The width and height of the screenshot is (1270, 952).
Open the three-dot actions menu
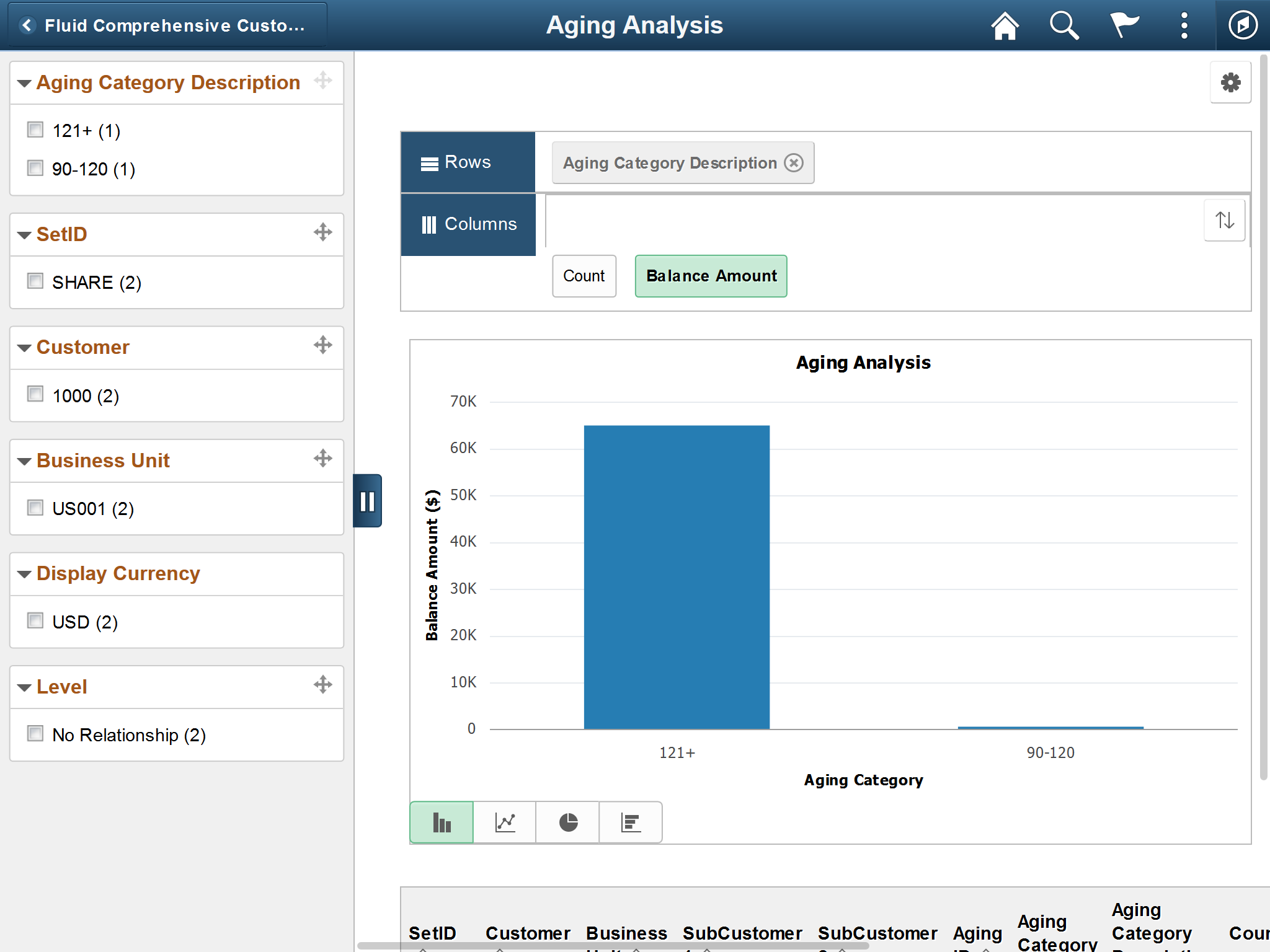point(1184,26)
